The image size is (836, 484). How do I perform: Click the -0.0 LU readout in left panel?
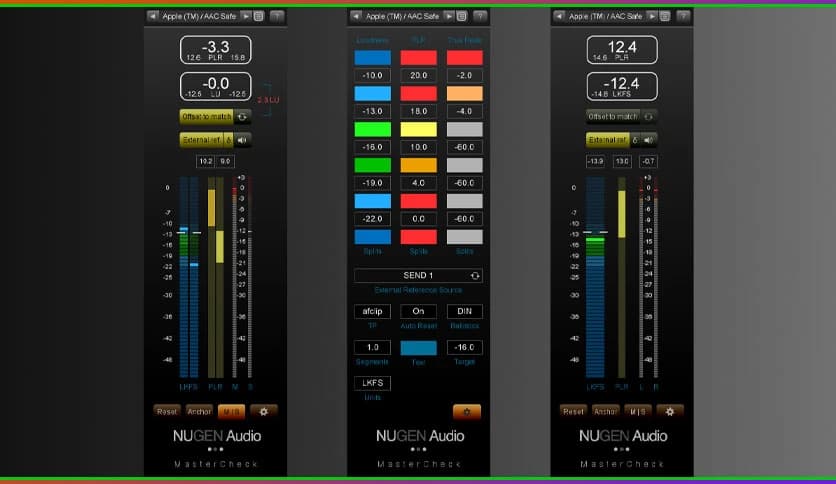point(215,86)
